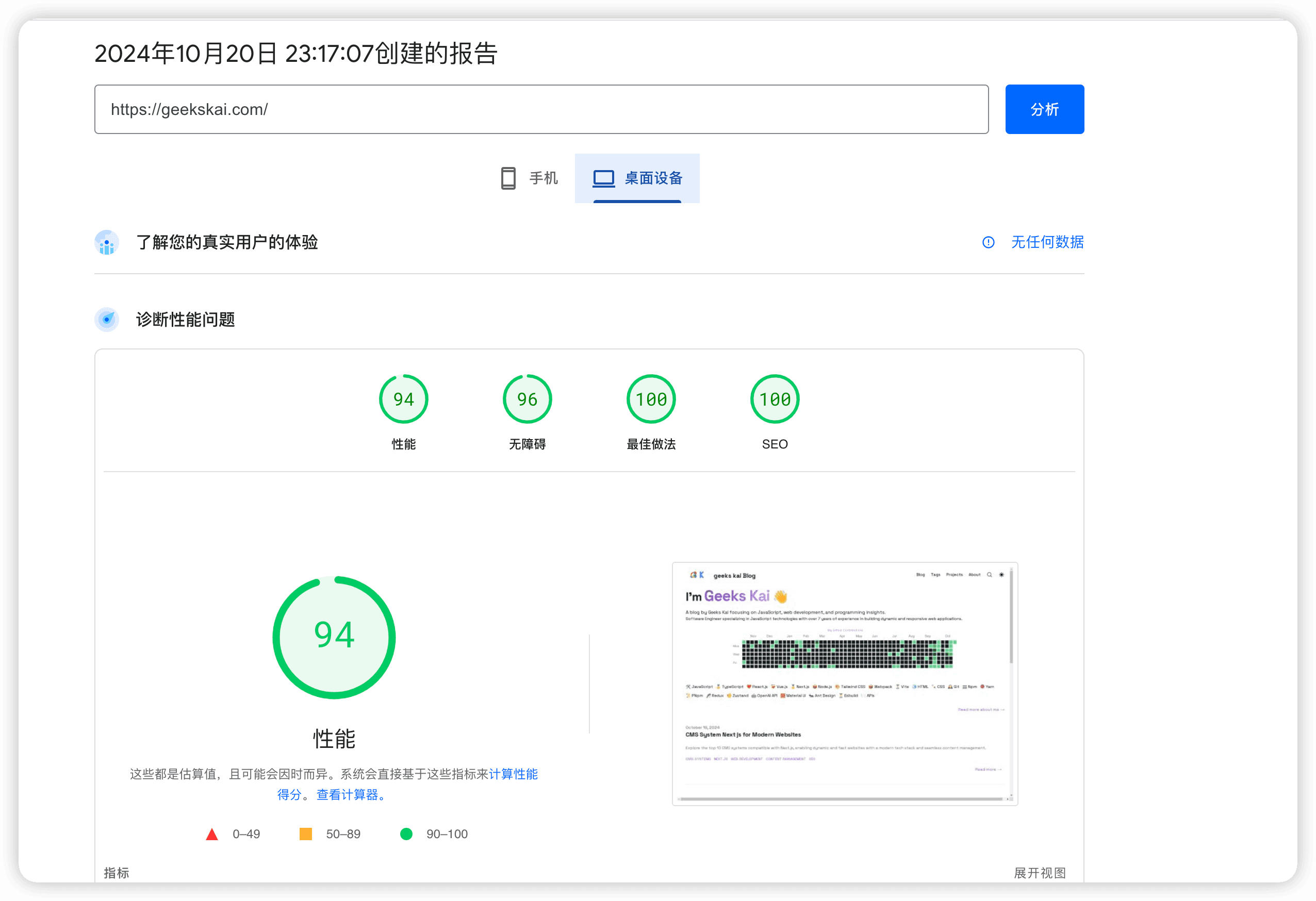The width and height of the screenshot is (1316, 901).
Task: Click the speedometer icon next to 诊断性能问题
Action: 106,319
